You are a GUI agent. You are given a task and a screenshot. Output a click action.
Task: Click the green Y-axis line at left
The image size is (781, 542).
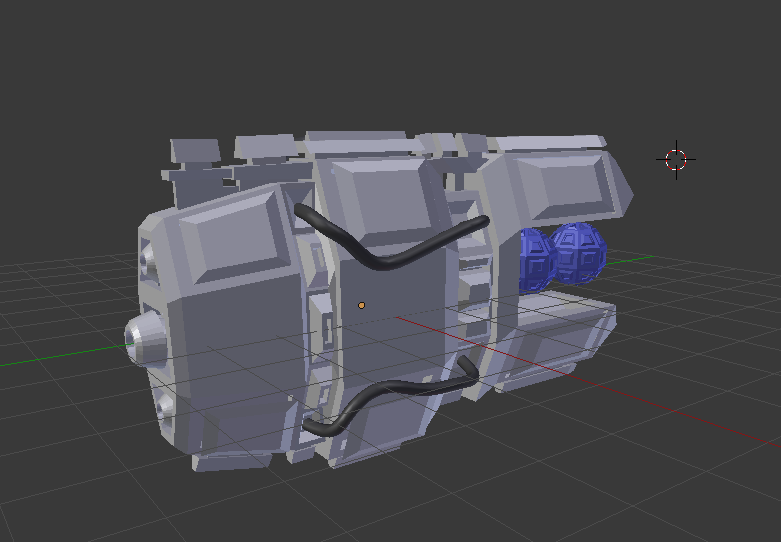[x=60, y=354]
